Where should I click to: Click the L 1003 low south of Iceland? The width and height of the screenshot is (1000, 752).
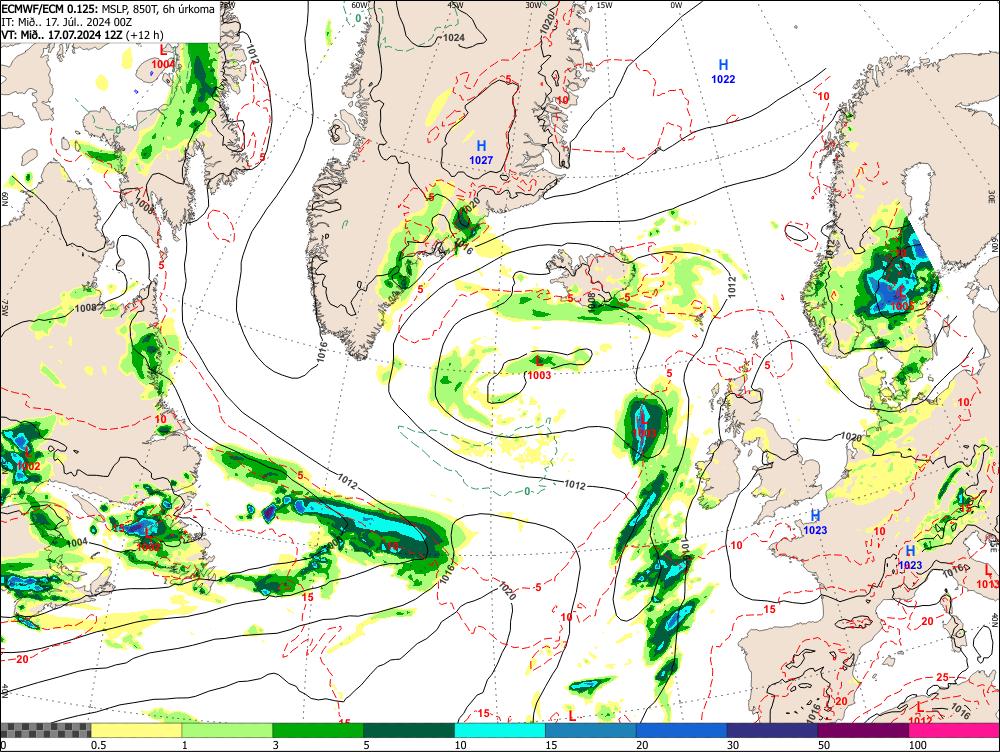pyautogui.click(x=539, y=368)
